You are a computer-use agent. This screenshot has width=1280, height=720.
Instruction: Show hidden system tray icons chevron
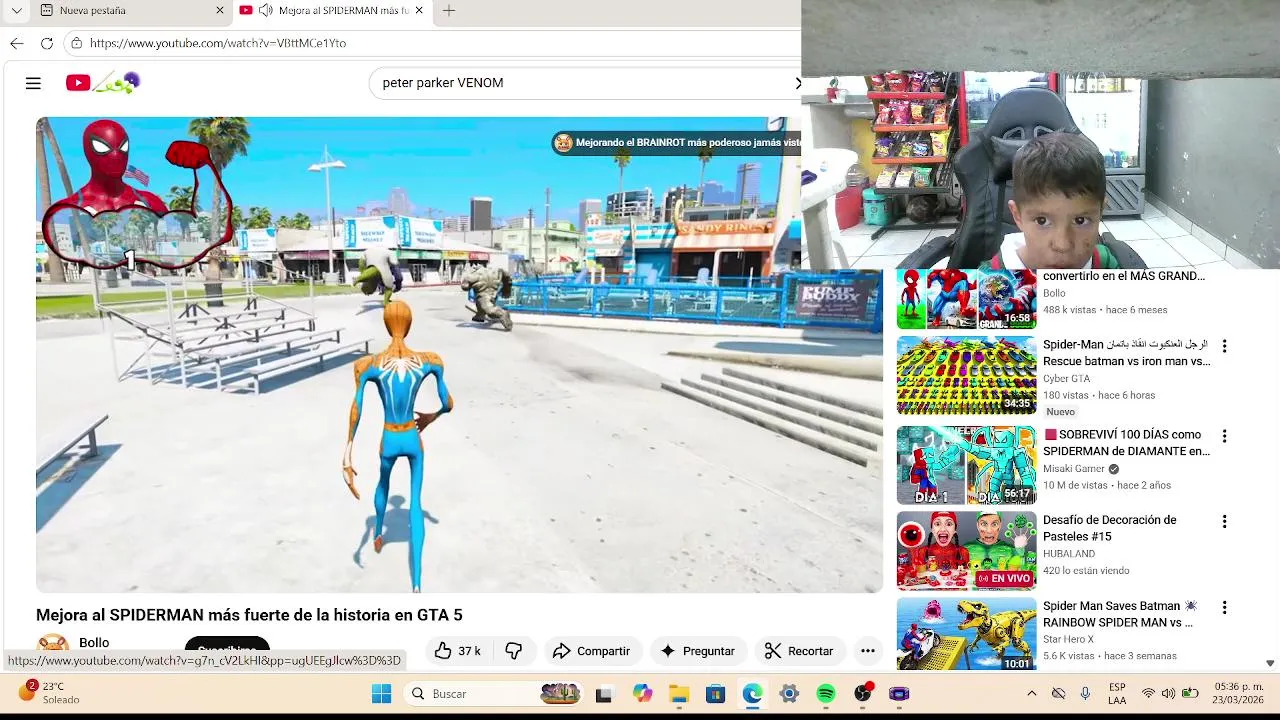[x=1032, y=694]
